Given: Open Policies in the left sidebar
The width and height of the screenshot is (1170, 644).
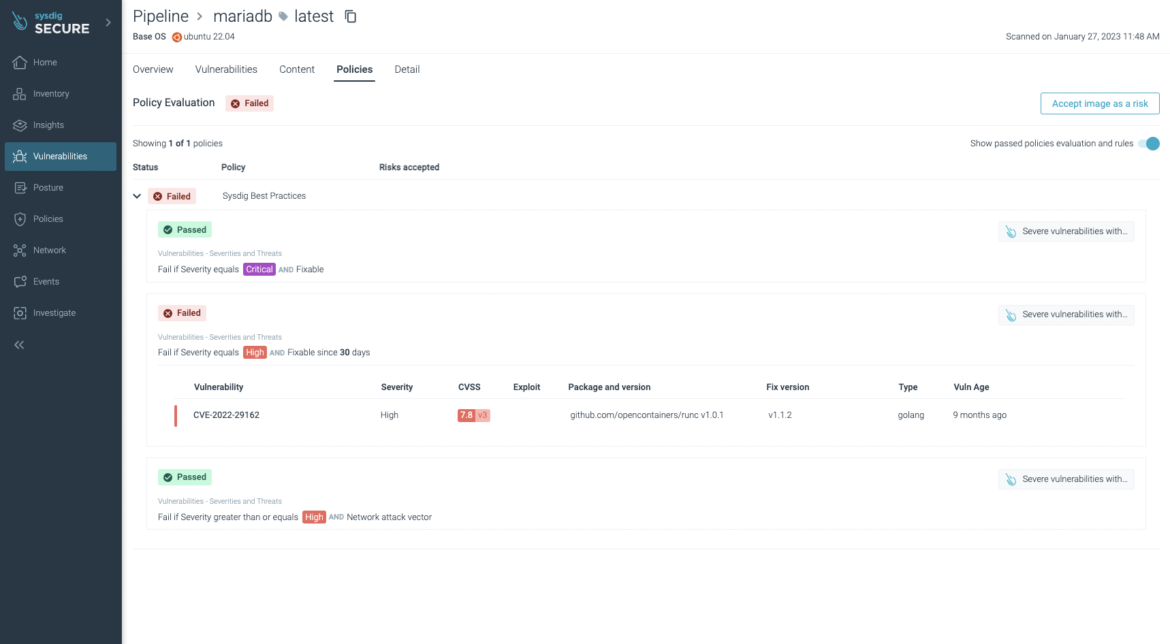Looking at the screenshot, I should [x=60, y=219].
